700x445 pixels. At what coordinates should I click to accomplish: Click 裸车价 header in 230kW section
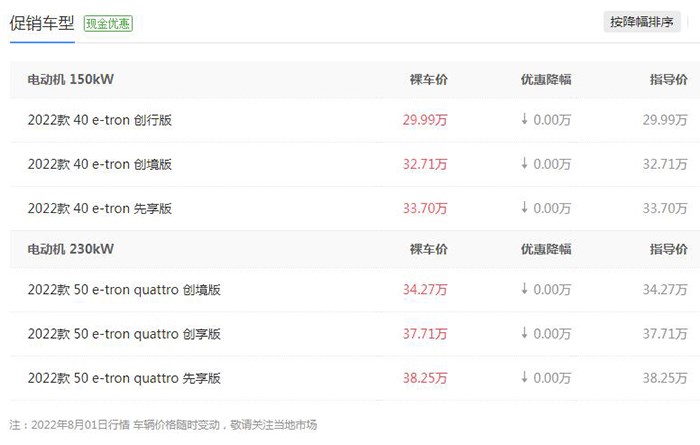click(x=429, y=249)
